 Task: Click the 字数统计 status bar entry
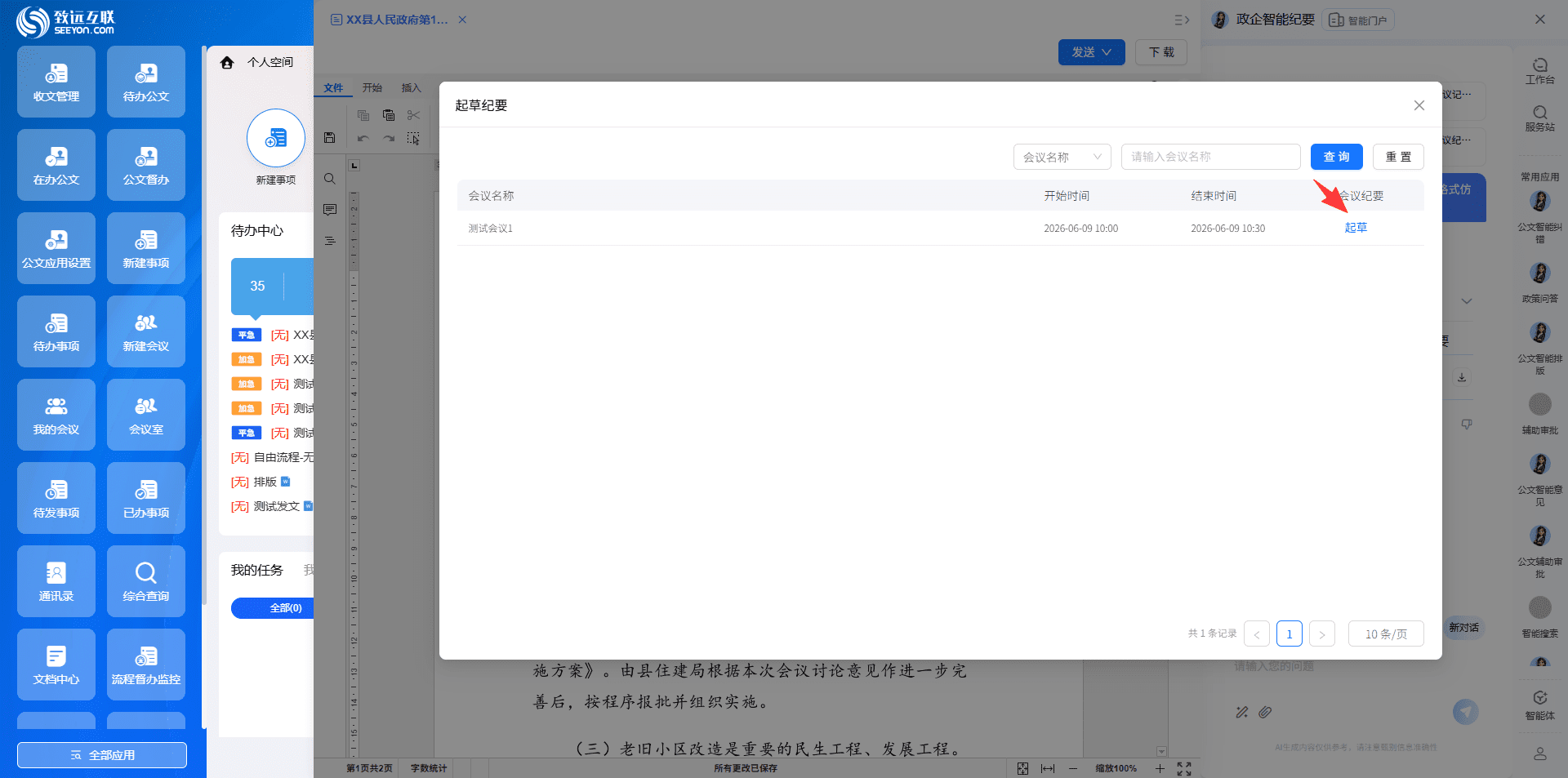[429, 768]
